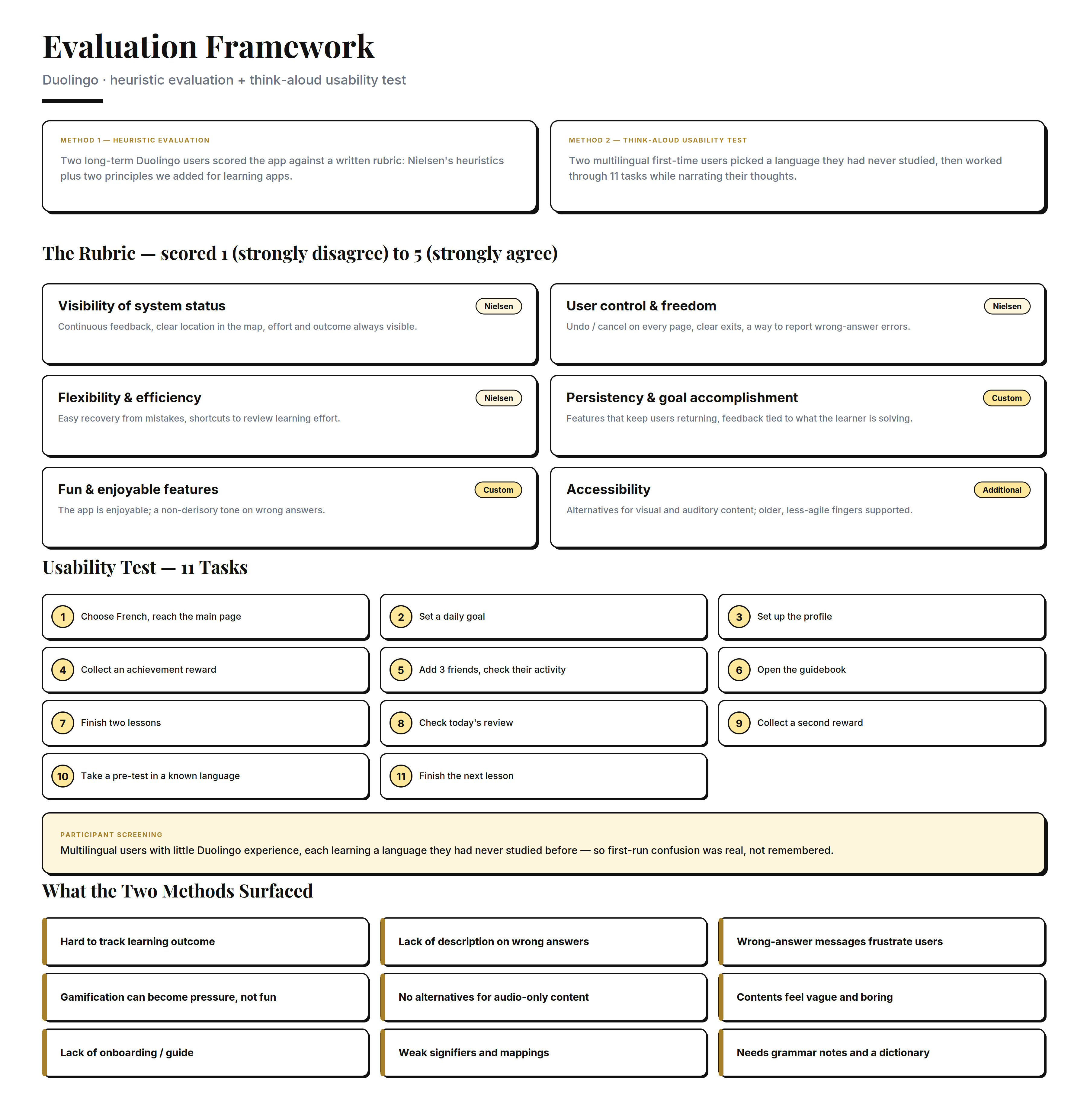The height and width of the screenshot is (1120, 1087).
Task: Click the 'User control & freedom' heading
Action: tap(641, 306)
